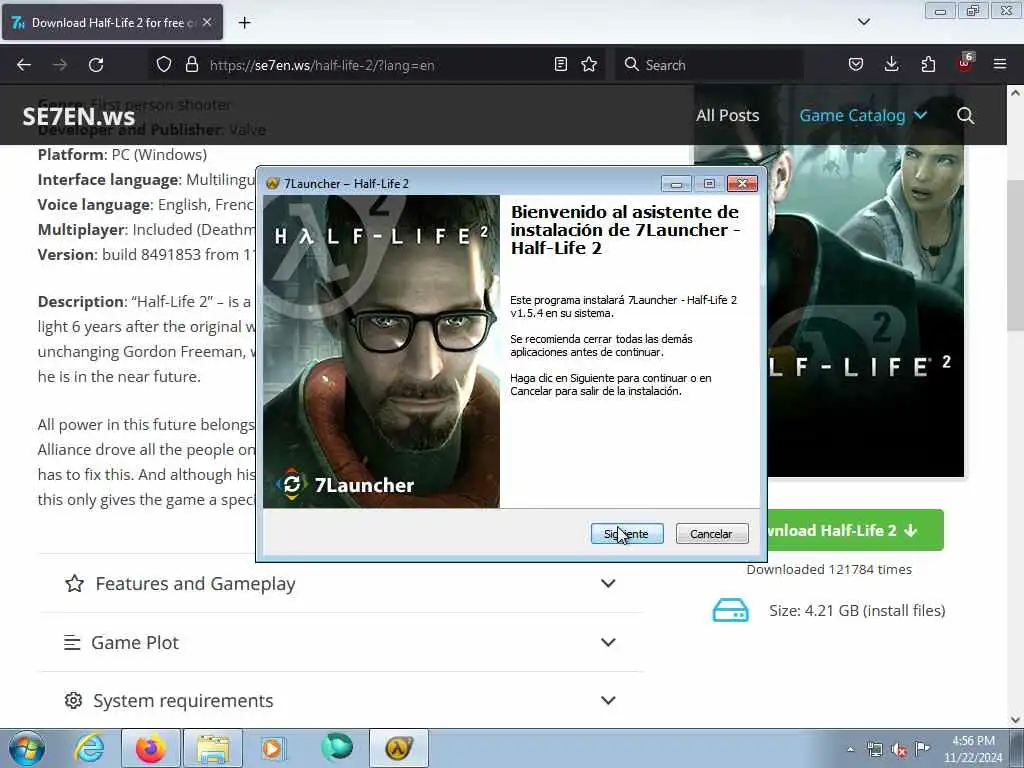Expand the Features and Gameplay section

(x=340, y=583)
